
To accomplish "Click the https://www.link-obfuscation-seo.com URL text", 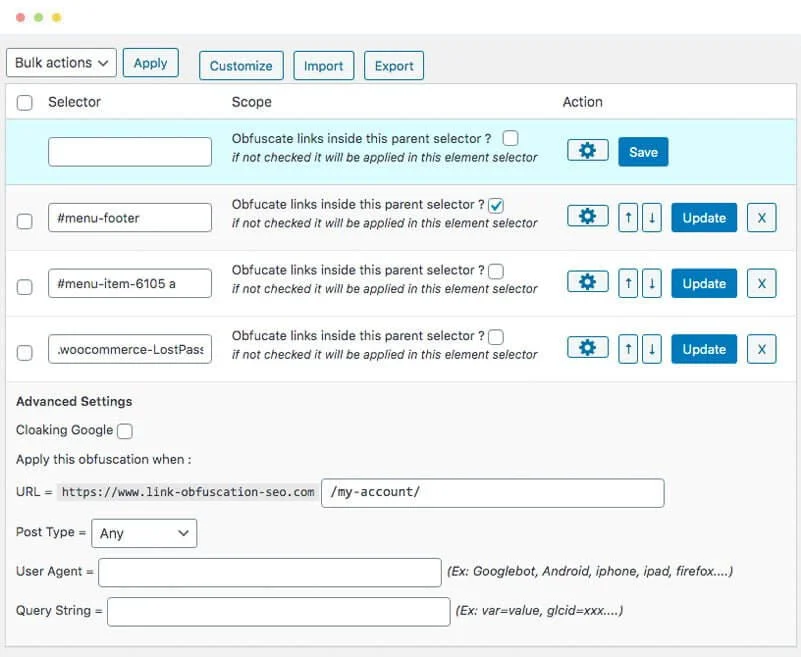I will (x=187, y=492).
